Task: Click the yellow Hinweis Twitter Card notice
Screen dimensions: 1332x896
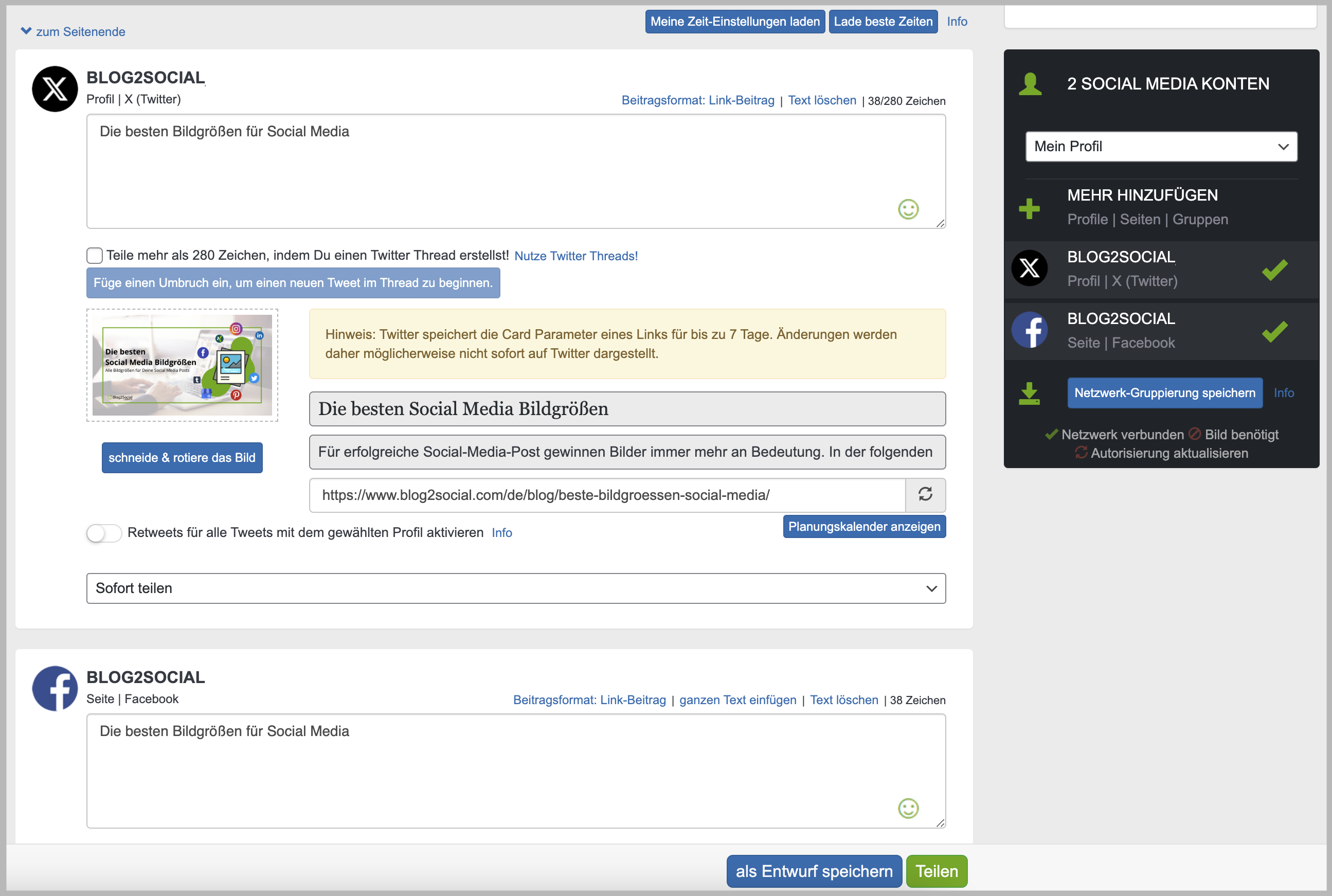Action: click(627, 344)
